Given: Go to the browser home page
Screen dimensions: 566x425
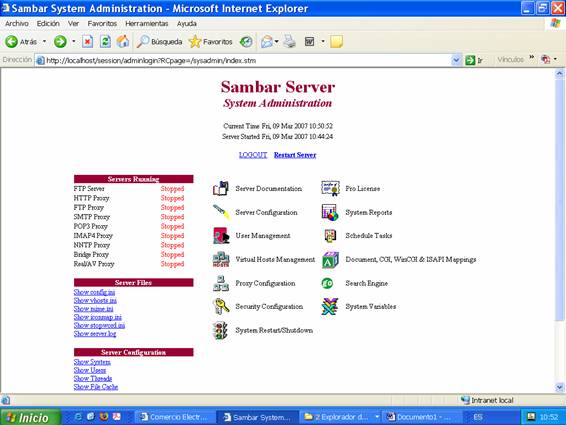Looking at the screenshot, I should [123, 42].
